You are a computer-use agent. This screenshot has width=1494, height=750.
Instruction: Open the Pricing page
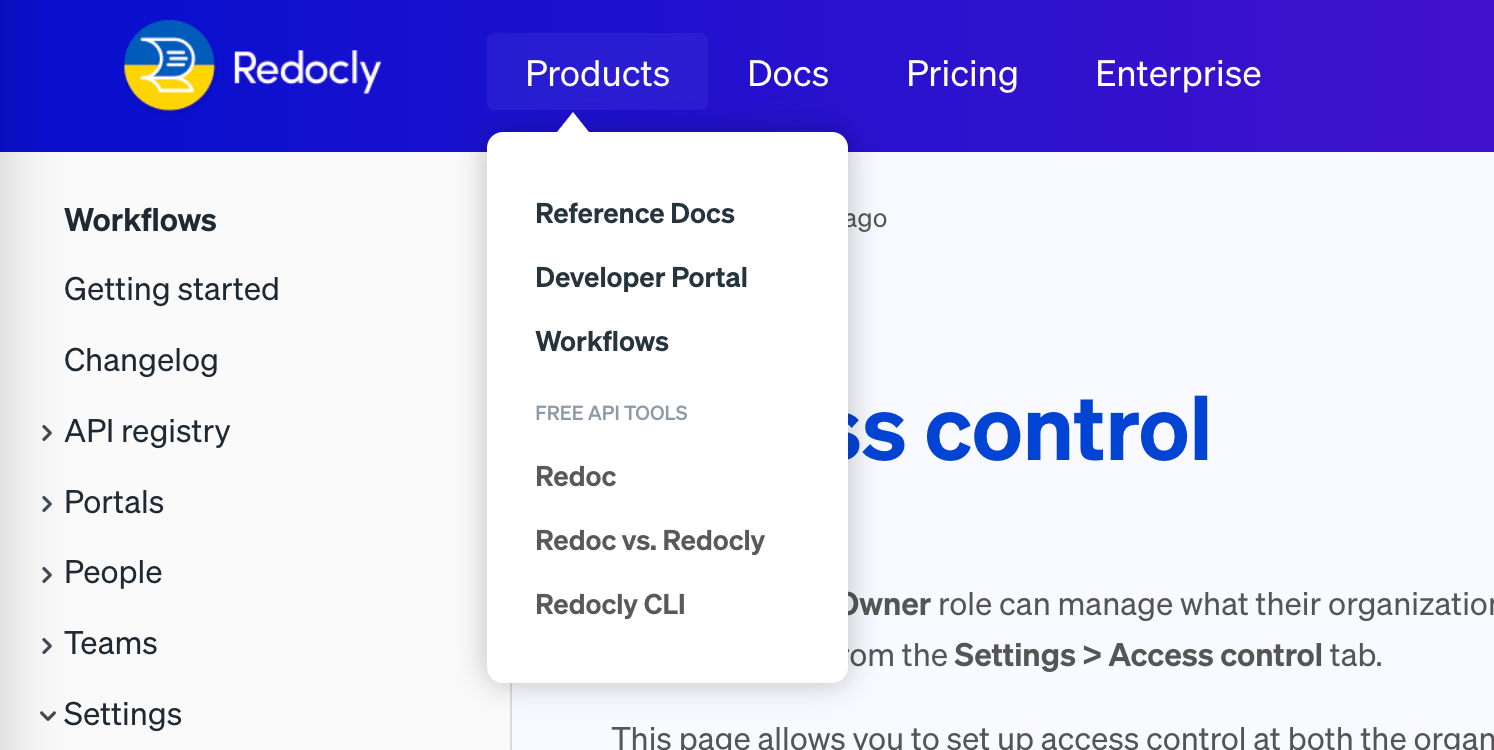point(962,73)
